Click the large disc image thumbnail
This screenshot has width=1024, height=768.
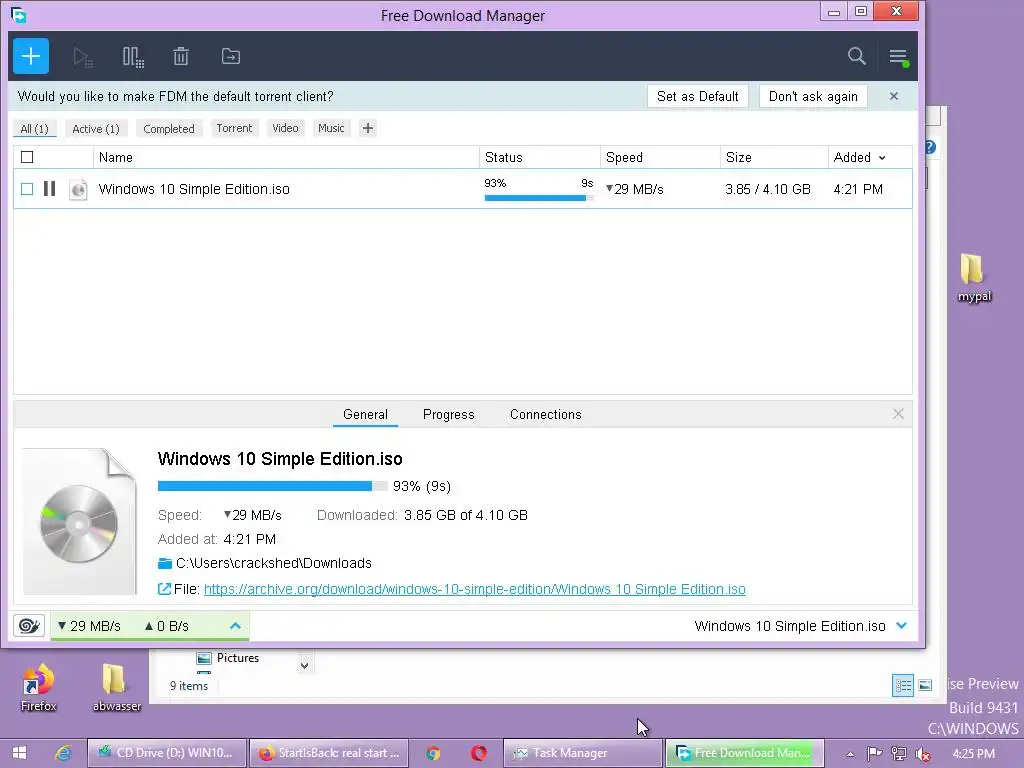coord(80,522)
